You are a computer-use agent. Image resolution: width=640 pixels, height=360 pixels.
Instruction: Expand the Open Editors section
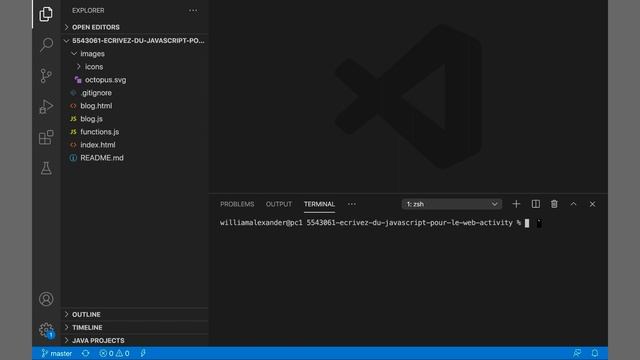[x=135, y=27]
